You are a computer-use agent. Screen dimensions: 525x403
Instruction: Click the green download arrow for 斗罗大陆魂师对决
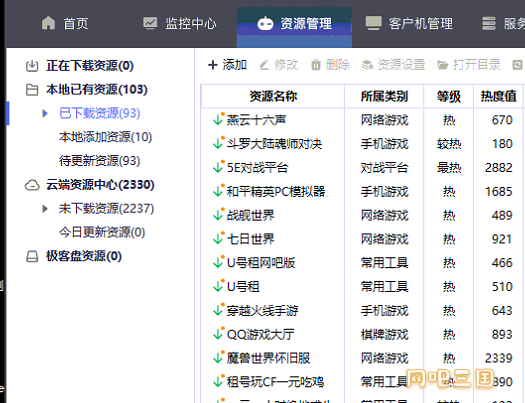218,143
